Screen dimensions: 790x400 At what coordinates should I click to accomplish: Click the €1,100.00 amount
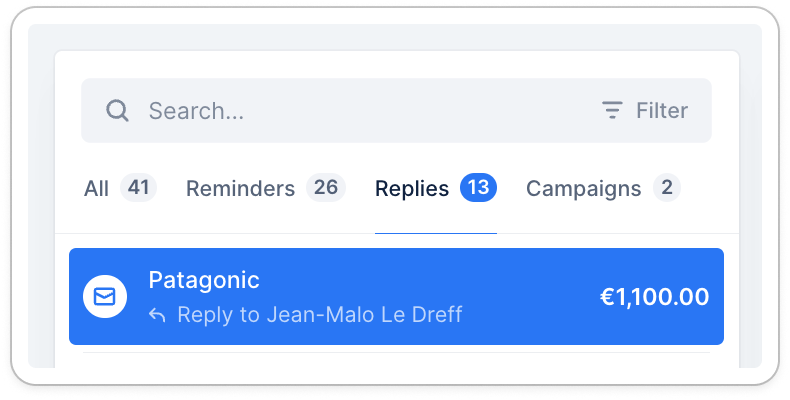[x=654, y=297]
